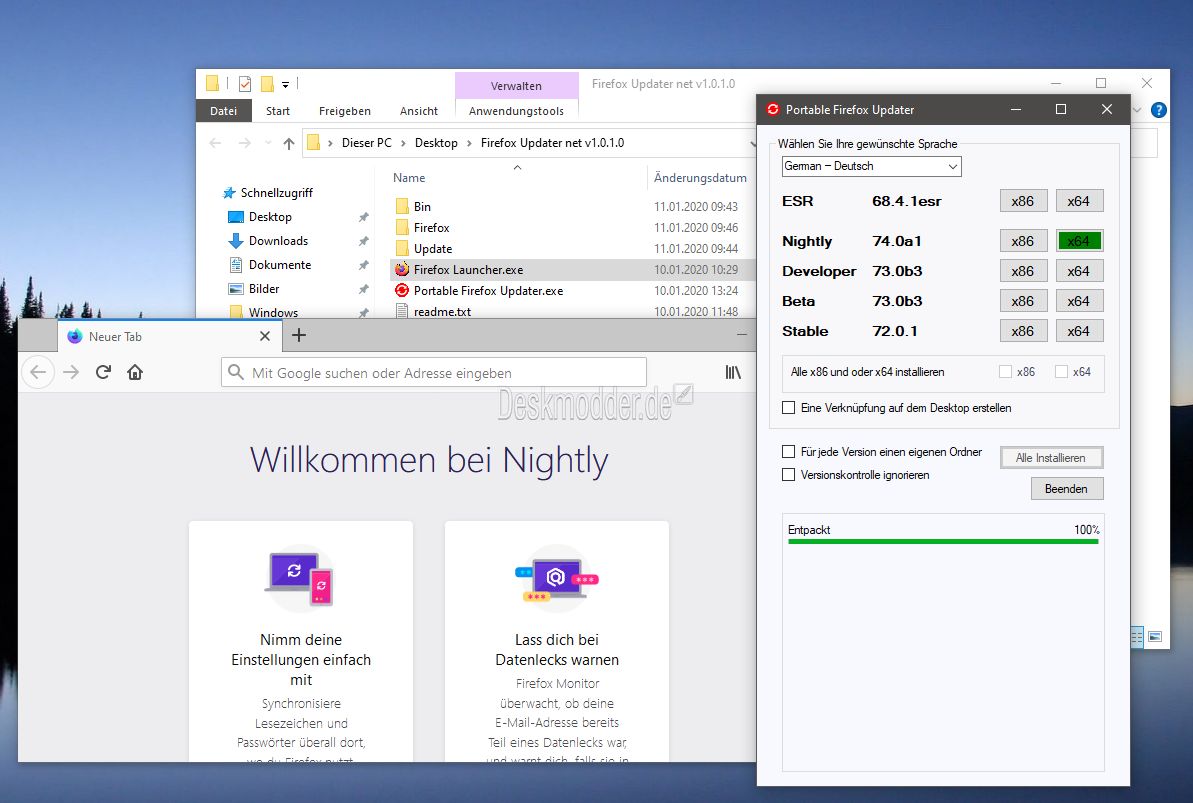Screen dimensions: 1193x803
Task: Download Developer x64 version
Action: [1079, 271]
